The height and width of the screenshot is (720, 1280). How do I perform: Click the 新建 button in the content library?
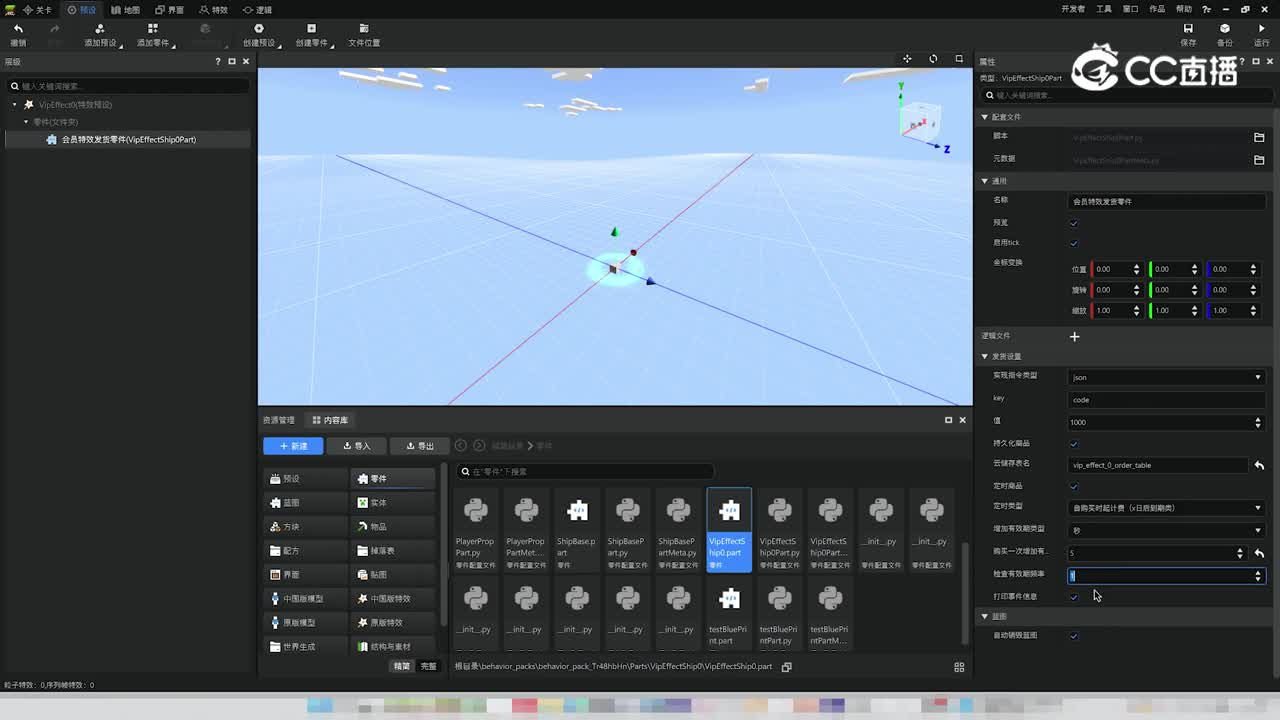coord(293,446)
